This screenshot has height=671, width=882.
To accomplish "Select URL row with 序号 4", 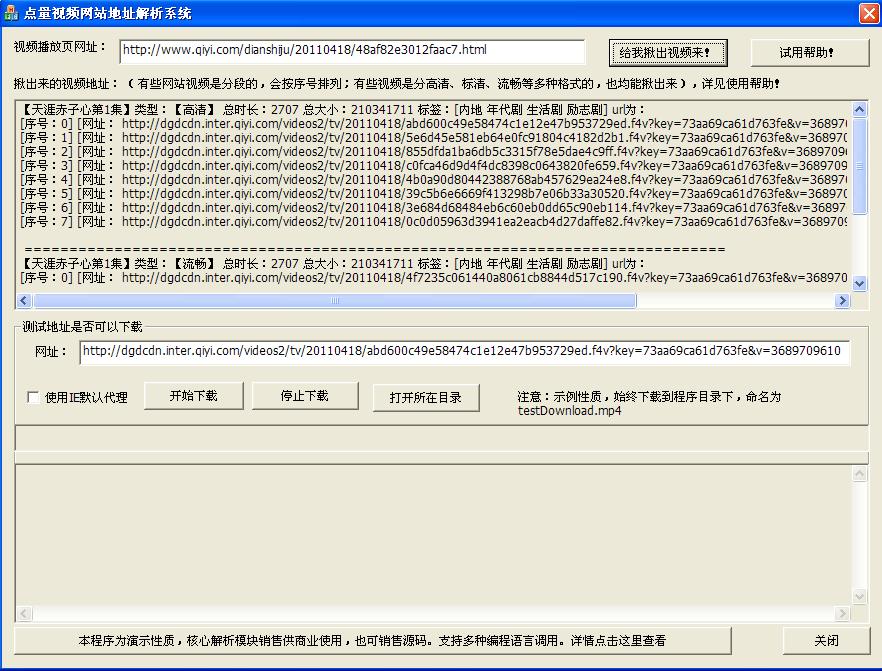I will pyautogui.click(x=433, y=180).
